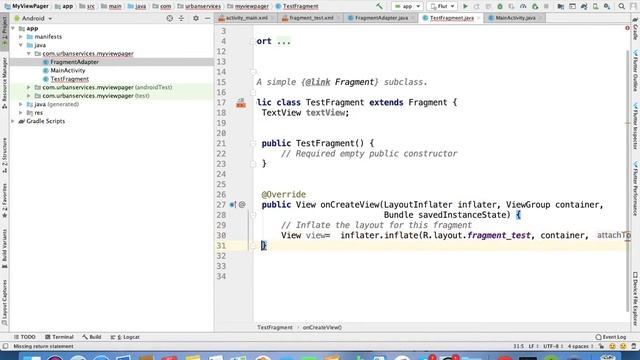
Task: Open the Flut device selector dropdown
Action: (x=442, y=6)
